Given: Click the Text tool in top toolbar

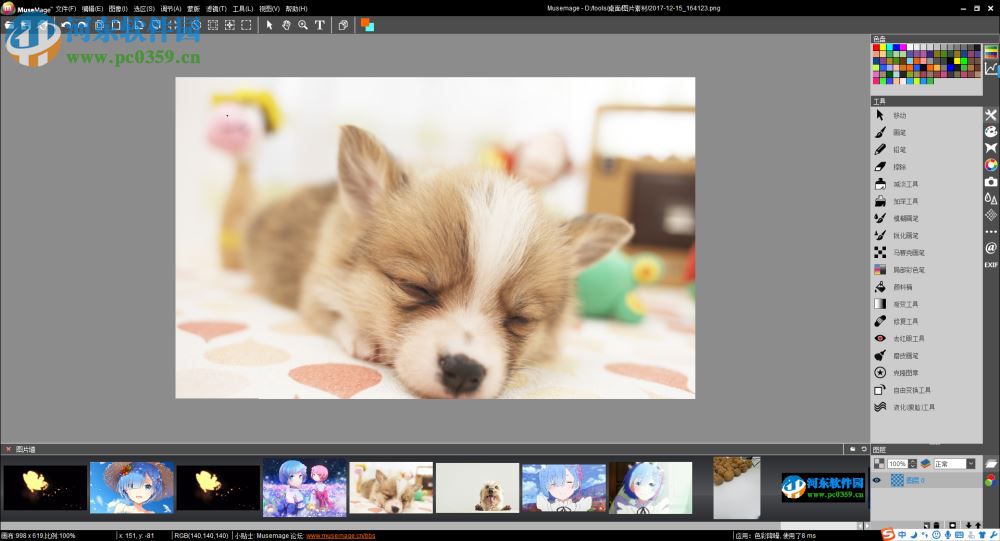Looking at the screenshot, I should pyautogui.click(x=320, y=25).
